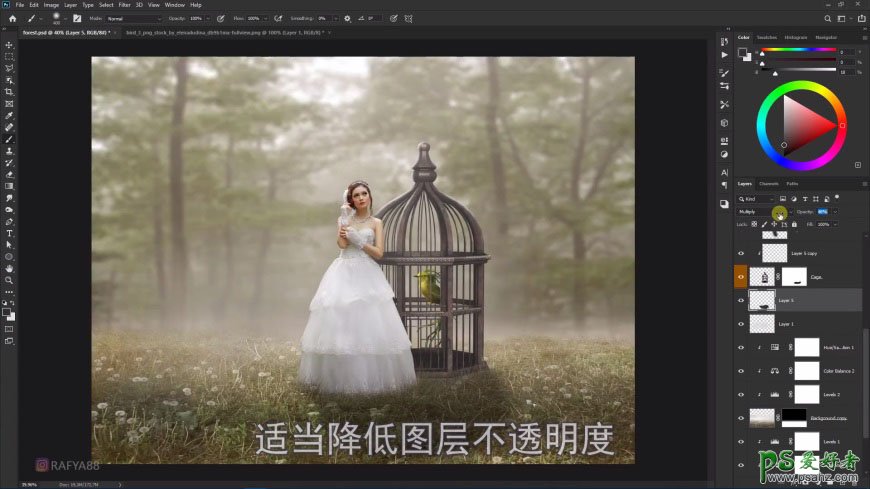Select the Crop tool
This screenshot has width=870, height=489.
click(x=9, y=92)
